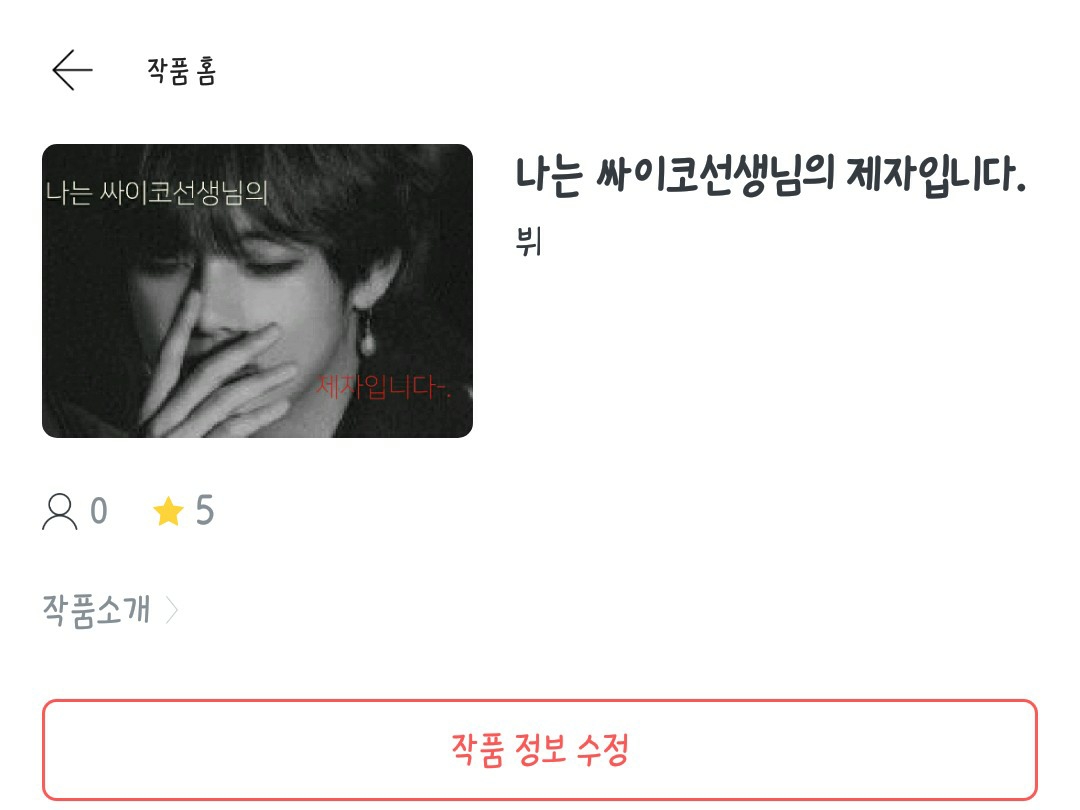Open author 뷔's profile name
The width and height of the screenshot is (1080, 810).
[x=529, y=242]
